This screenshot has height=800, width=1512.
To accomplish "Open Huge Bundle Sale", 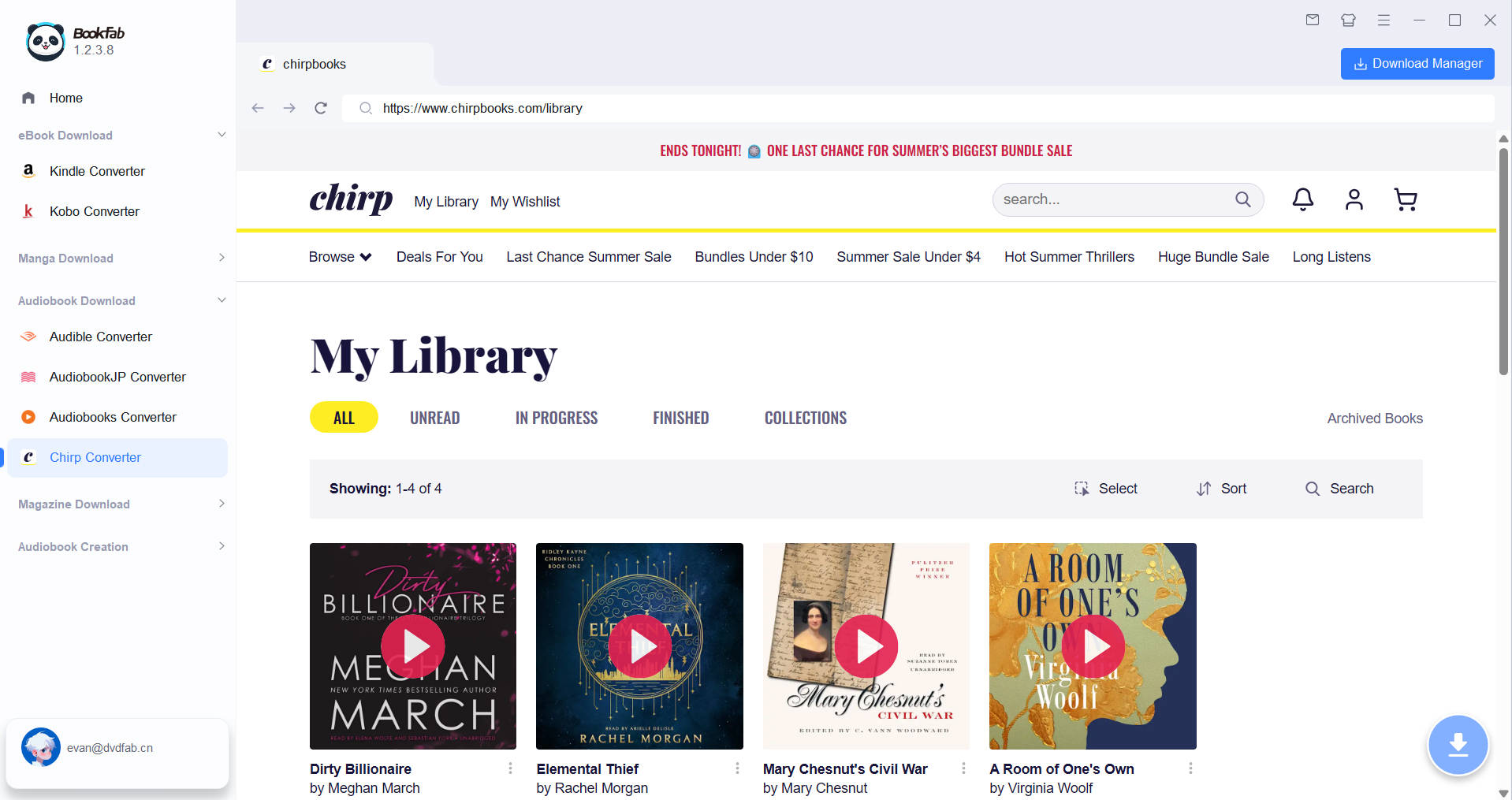I will 1213,257.
